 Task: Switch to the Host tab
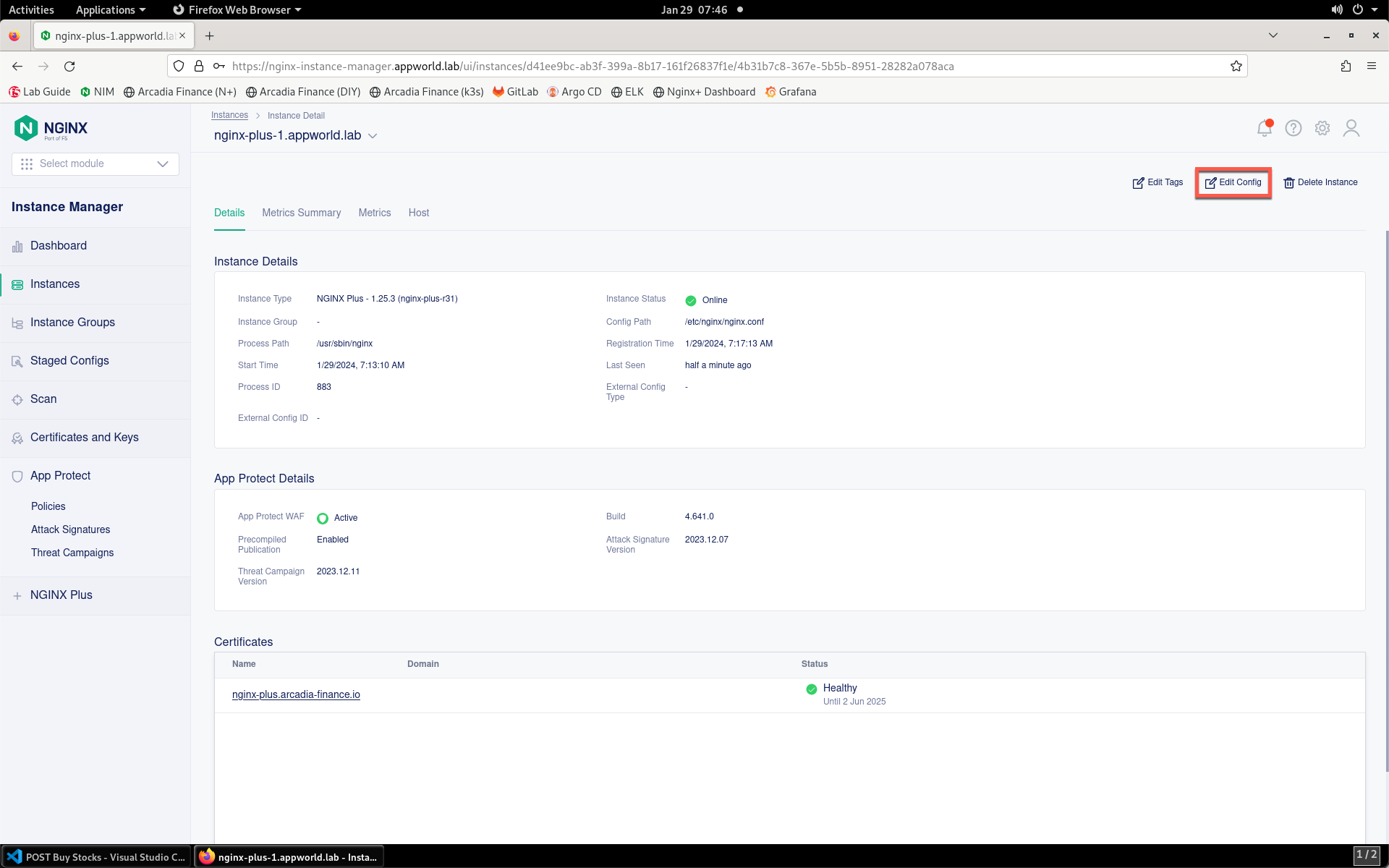(x=419, y=213)
